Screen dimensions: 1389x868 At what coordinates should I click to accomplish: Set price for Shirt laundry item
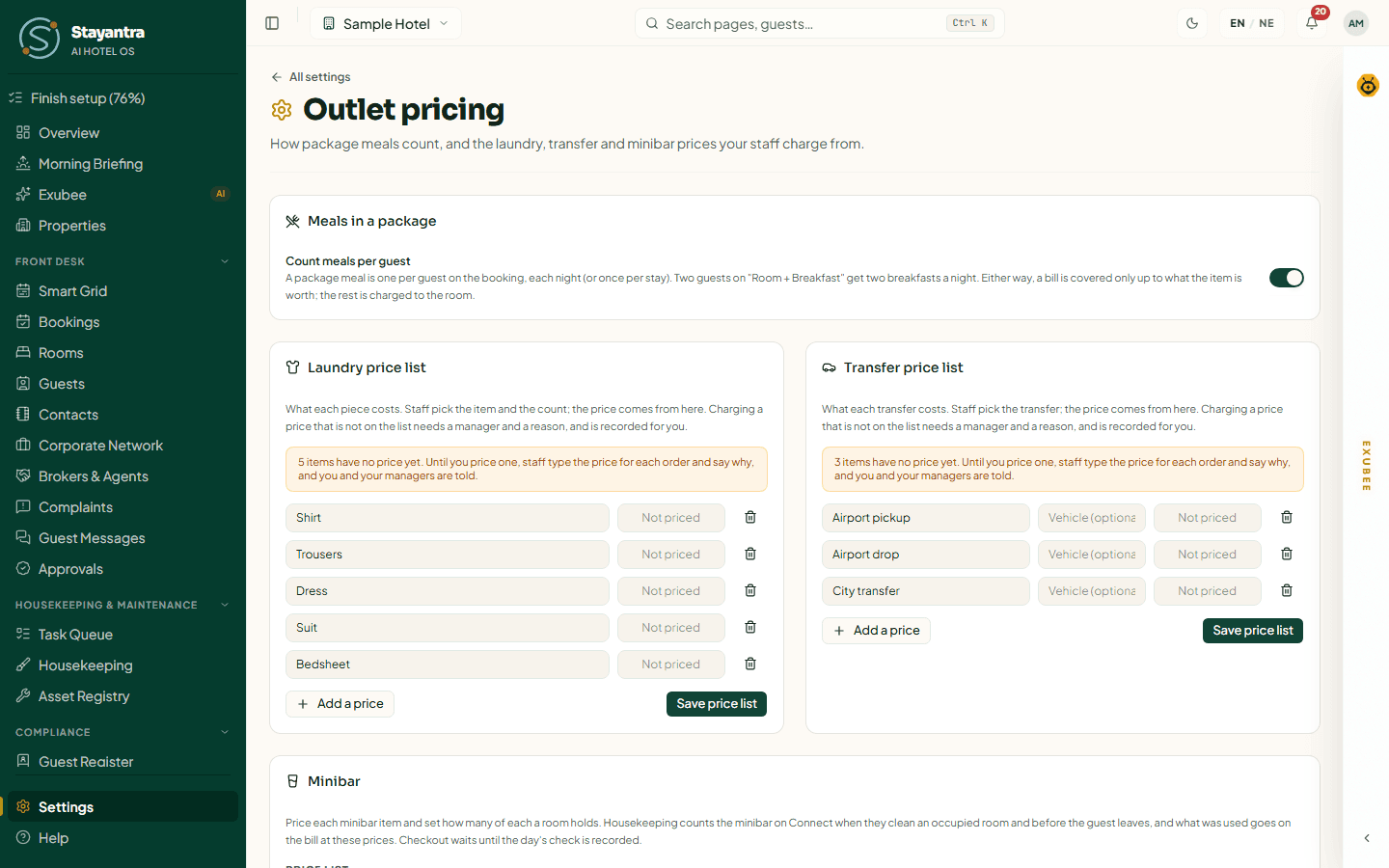click(x=671, y=518)
